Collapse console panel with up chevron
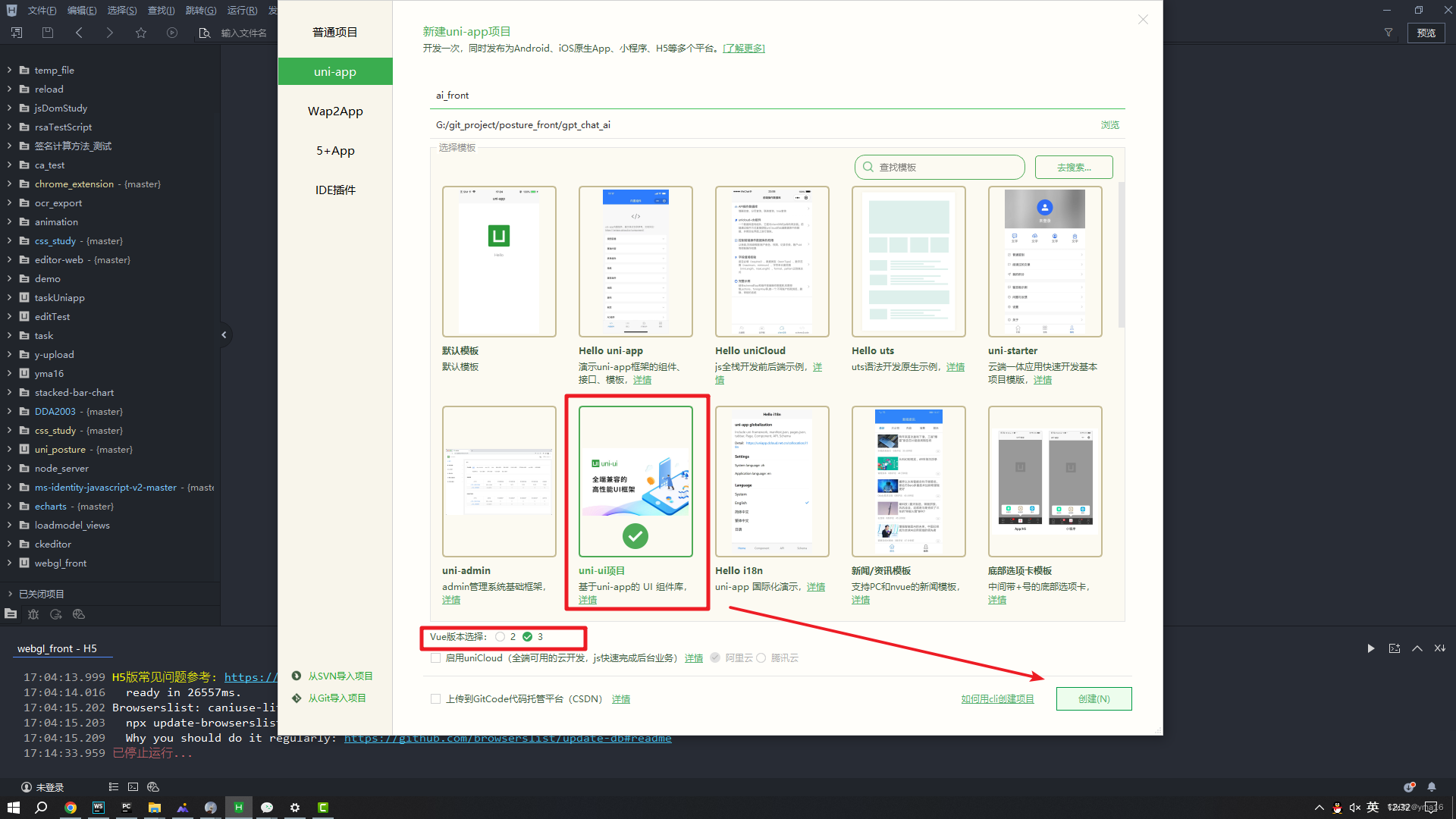 (x=1417, y=648)
